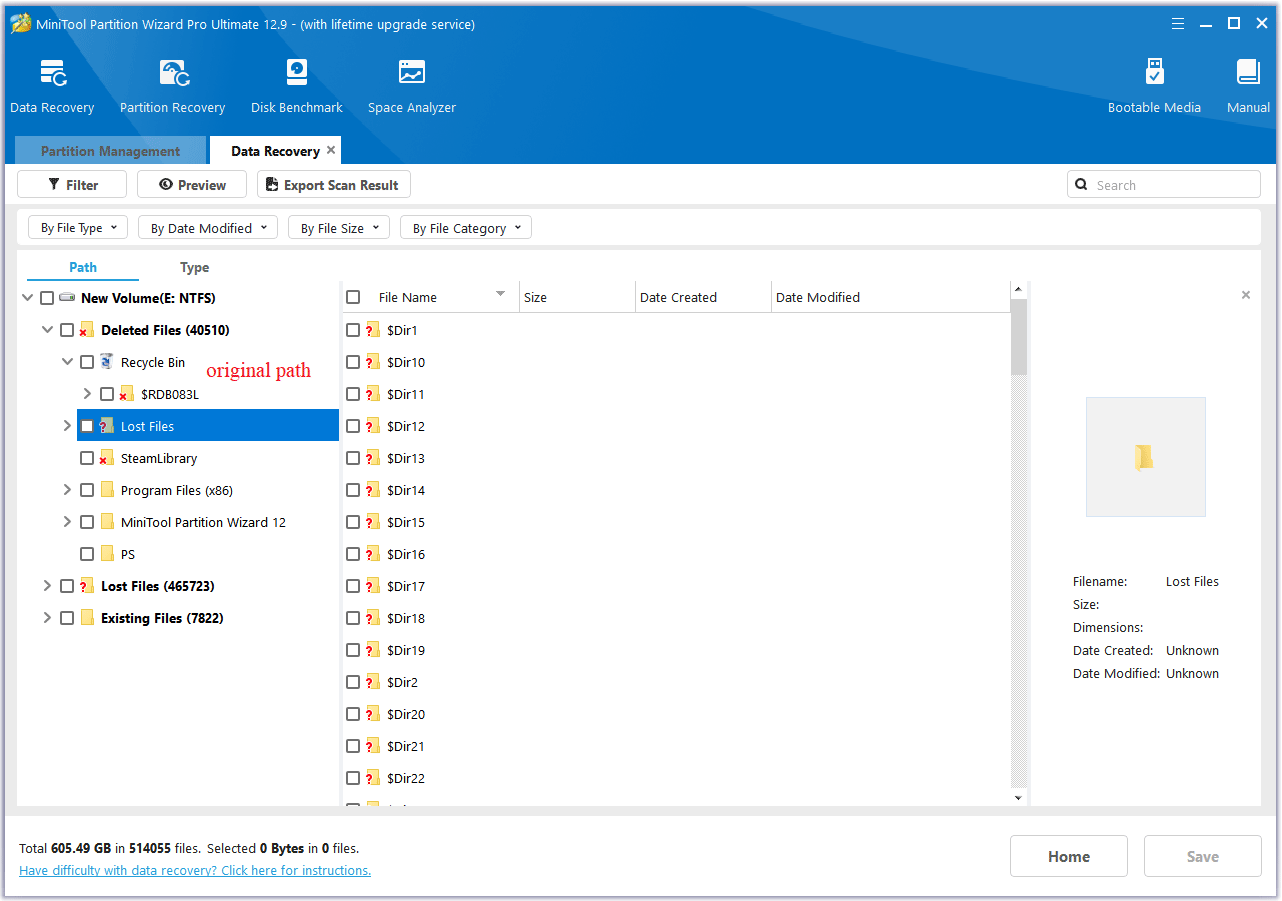Click the SteamLibrary deleted folder icon
Viewport: 1282px width, 901px height.
coord(106,458)
